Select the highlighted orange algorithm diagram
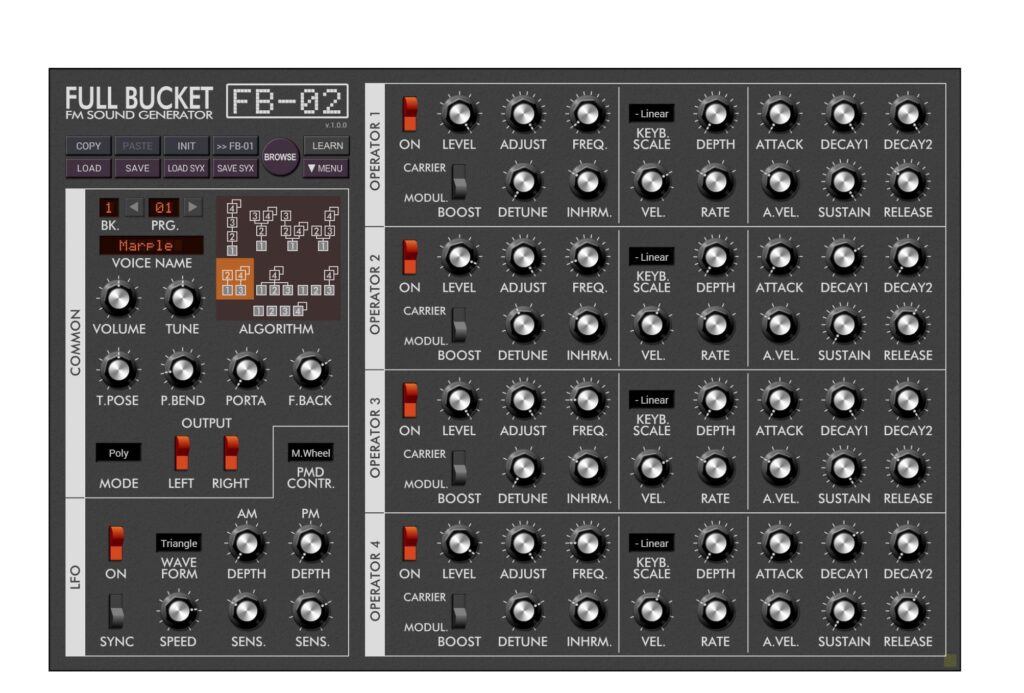The height and width of the screenshot is (693, 1024). [234, 281]
